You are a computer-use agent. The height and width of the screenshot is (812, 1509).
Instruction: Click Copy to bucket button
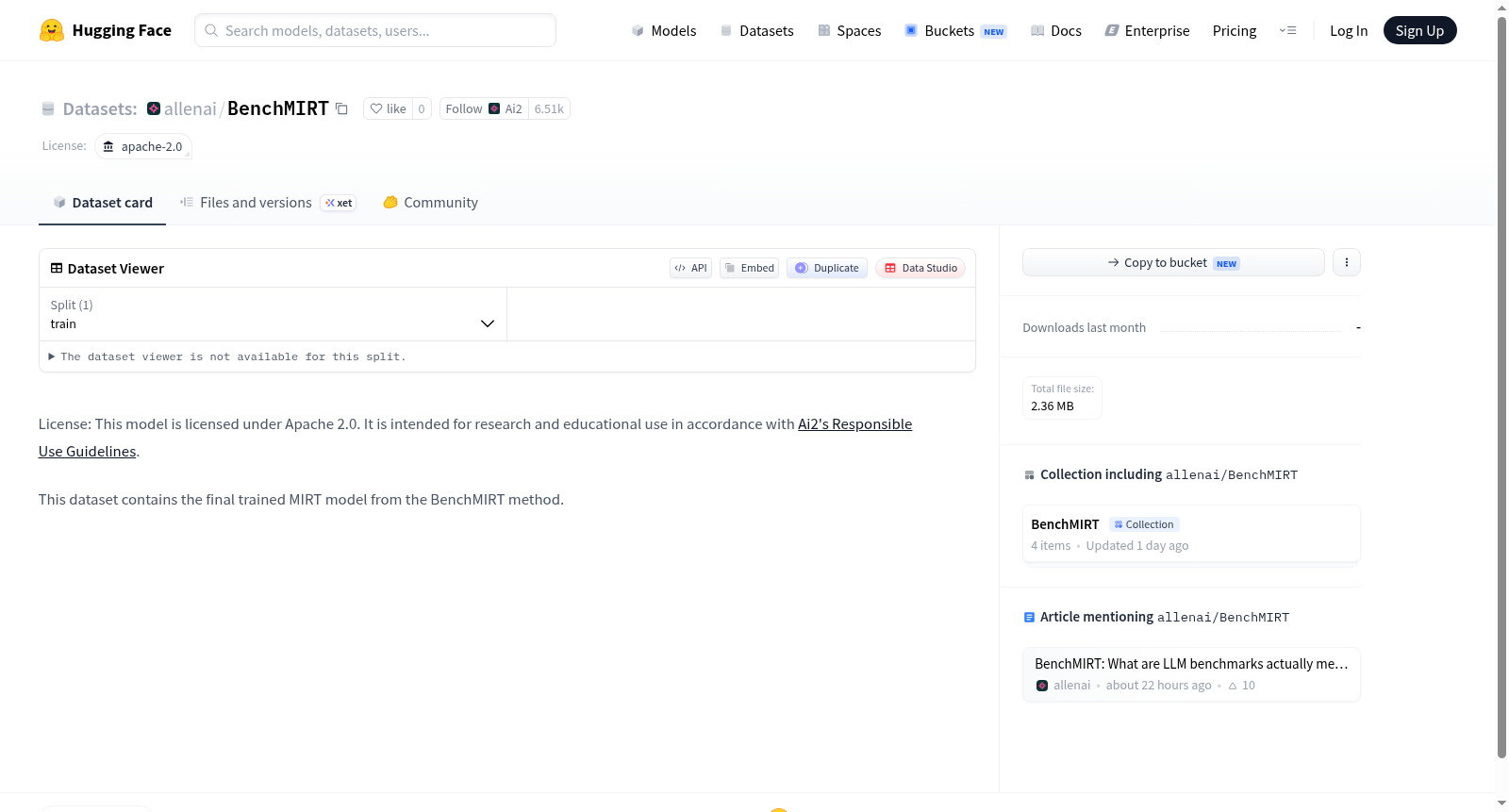tap(1173, 262)
